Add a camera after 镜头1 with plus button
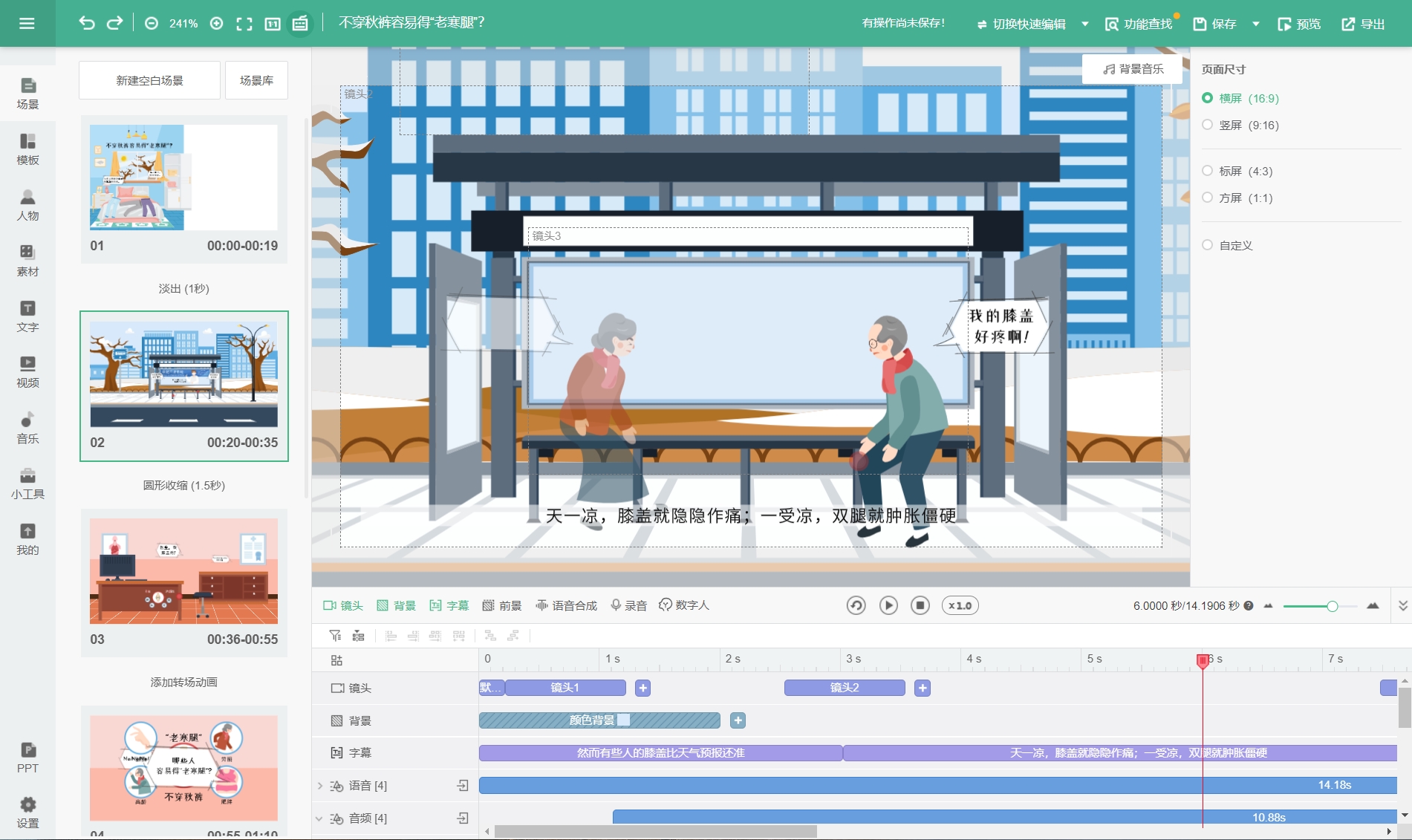Image resolution: width=1412 pixels, height=840 pixels. point(643,688)
